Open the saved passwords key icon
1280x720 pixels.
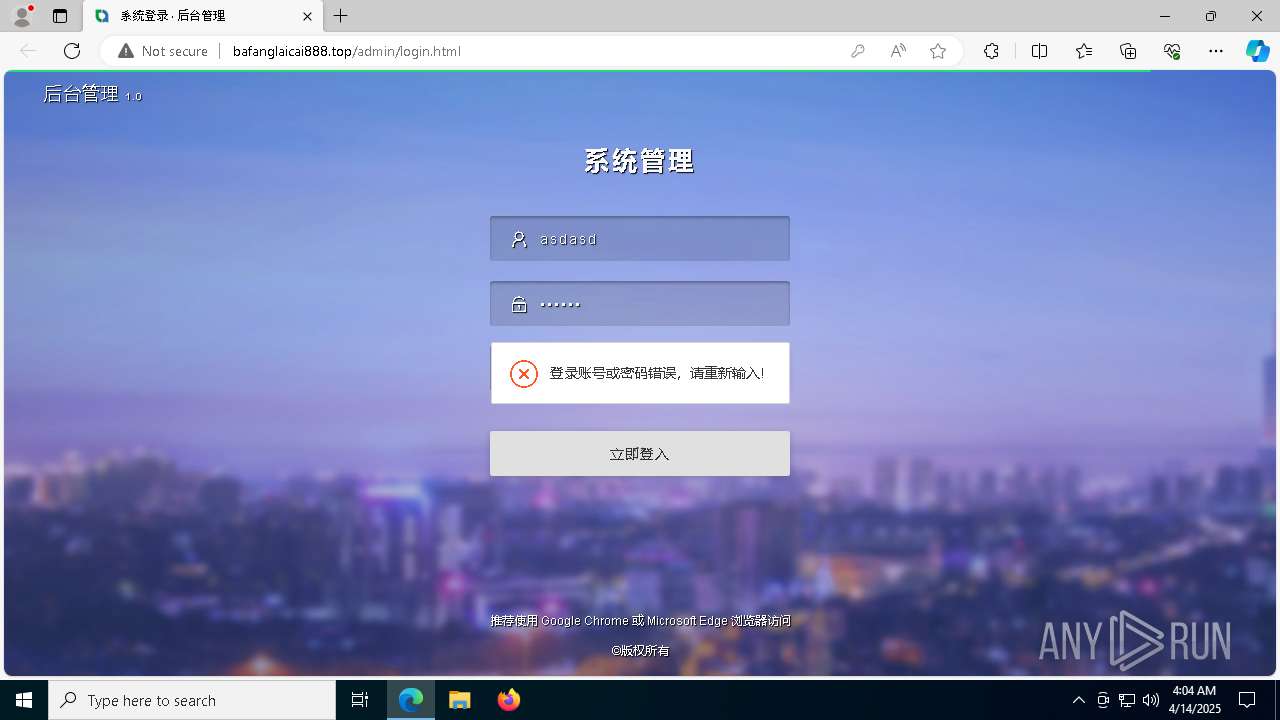[858, 51]
